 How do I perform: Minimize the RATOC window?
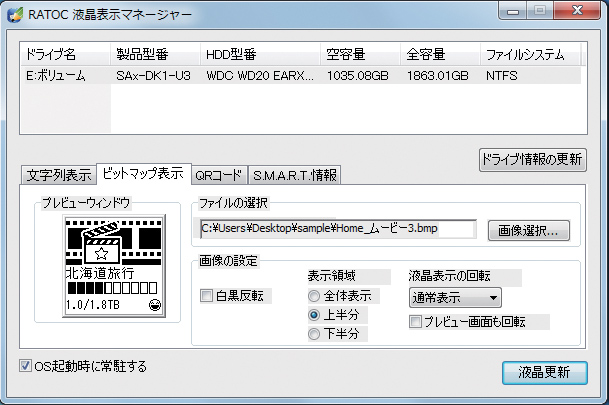[513, 11]
